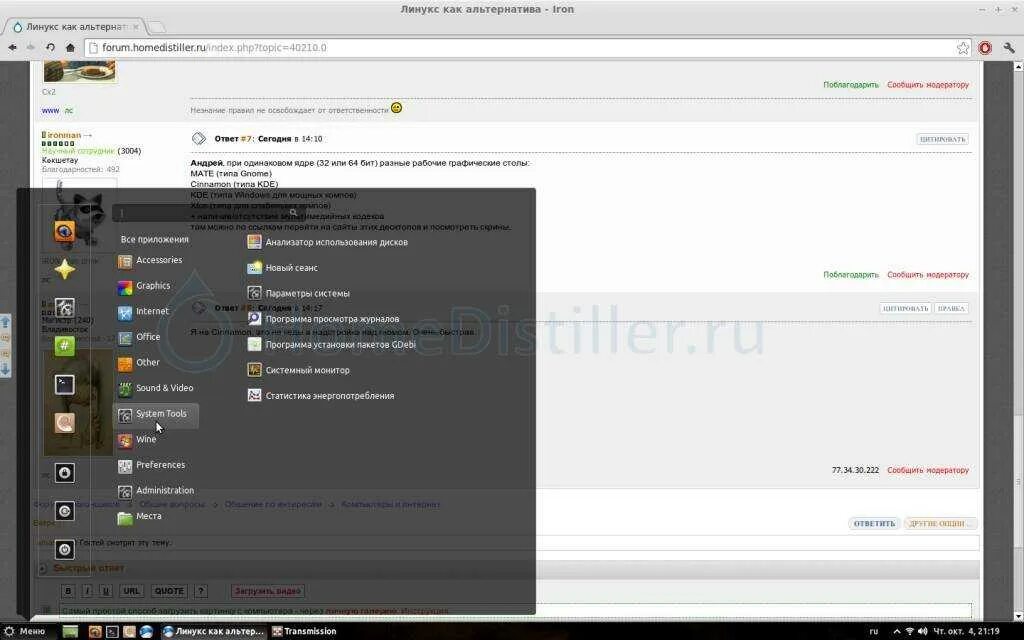This screenshot has height=640, width=1024.
Task: Launch Новый сеанс
Action: (x=283, y=268)
